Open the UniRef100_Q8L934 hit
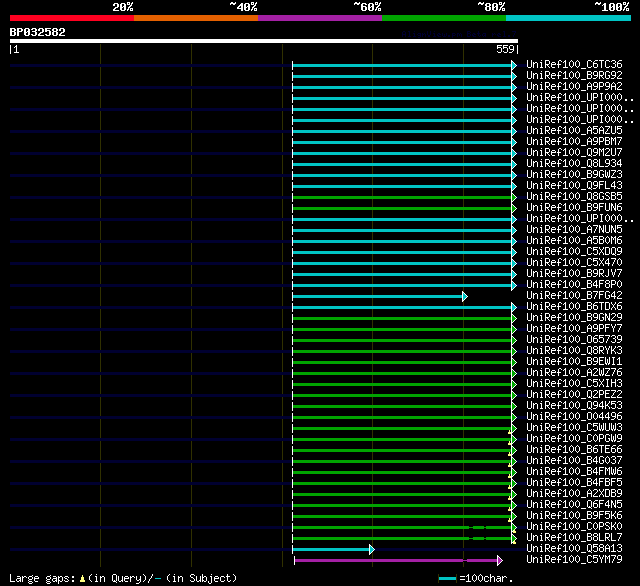 point(574,164)
